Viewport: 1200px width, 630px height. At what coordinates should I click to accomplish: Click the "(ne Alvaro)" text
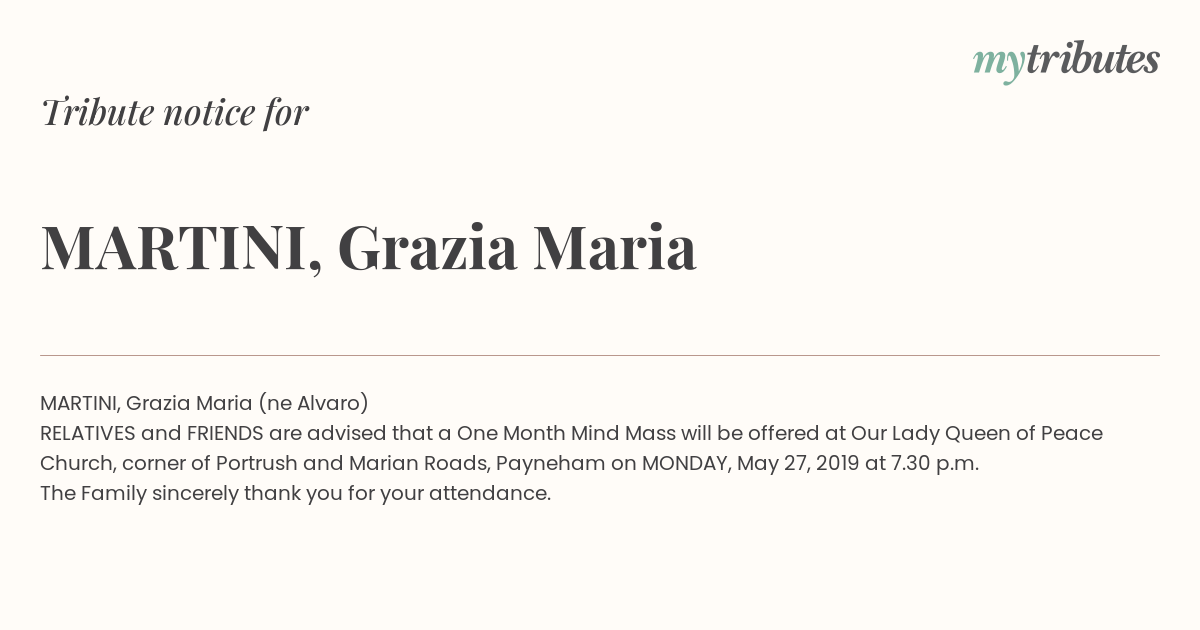(313, 403)
